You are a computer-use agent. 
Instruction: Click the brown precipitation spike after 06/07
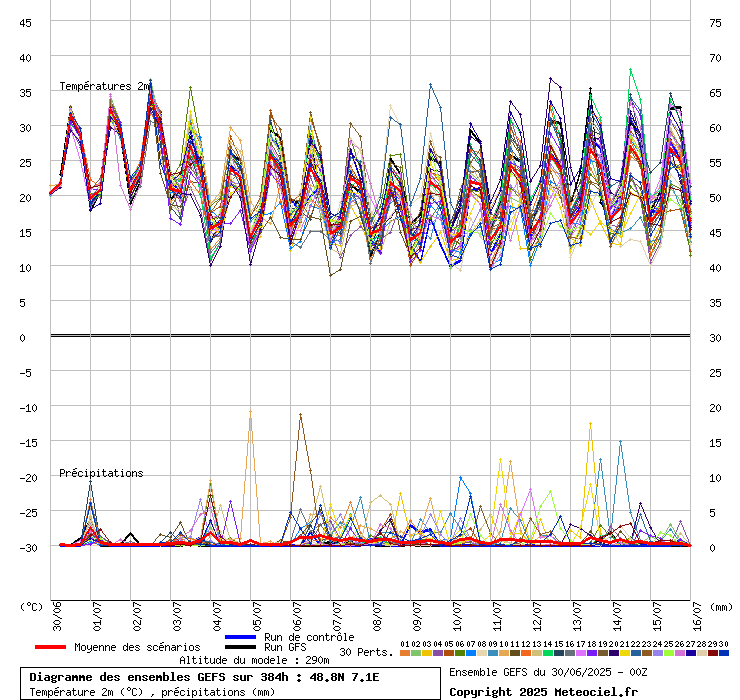[x=301, y=415]
